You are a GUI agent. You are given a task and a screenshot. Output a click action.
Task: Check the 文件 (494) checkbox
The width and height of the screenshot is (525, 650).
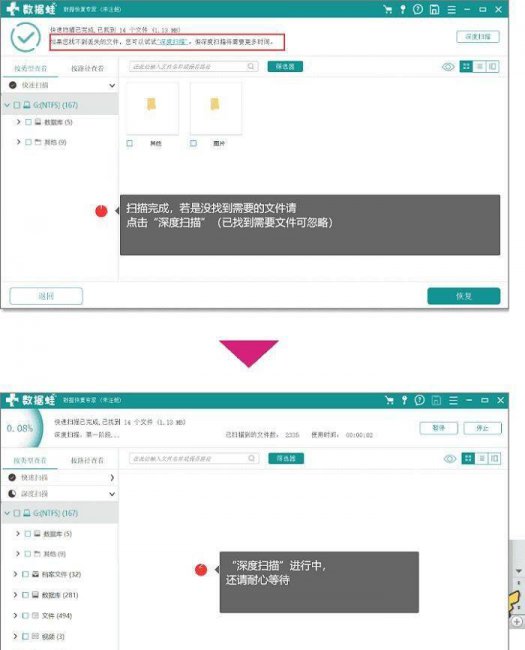(25, 616)
